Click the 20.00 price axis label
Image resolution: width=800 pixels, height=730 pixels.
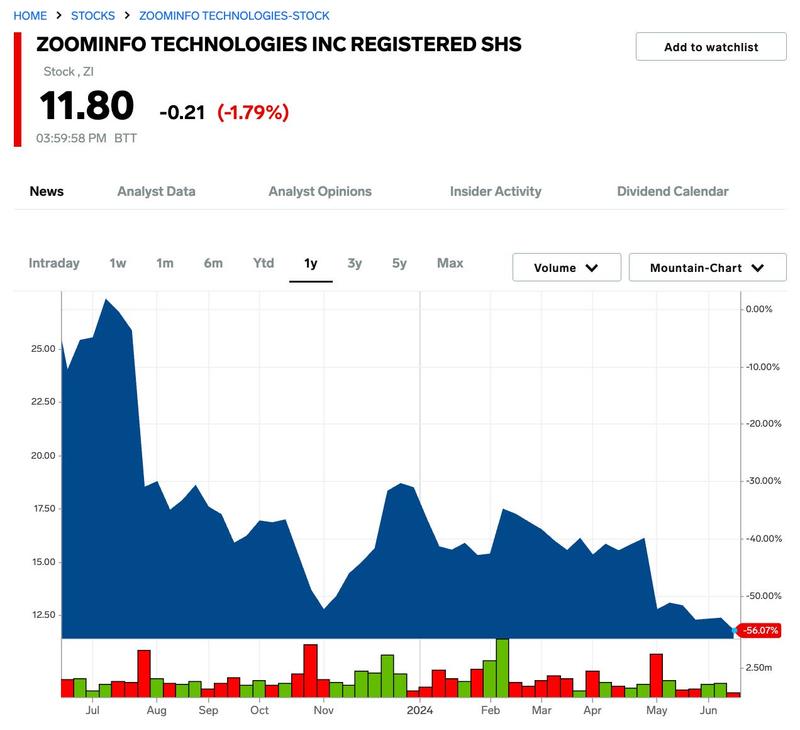click(x=43, y=456)
